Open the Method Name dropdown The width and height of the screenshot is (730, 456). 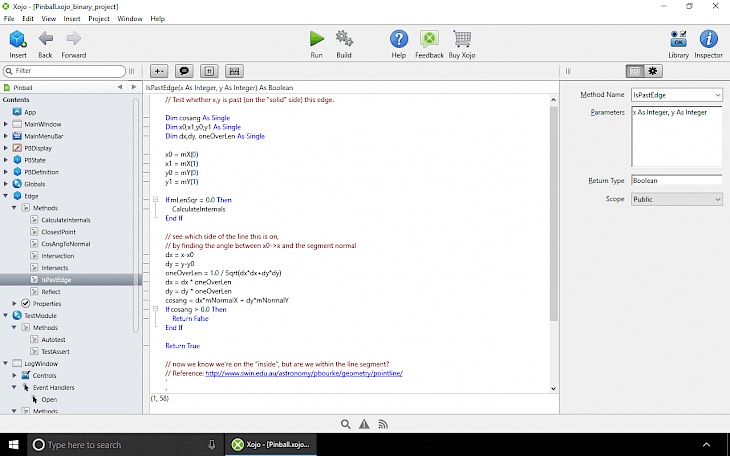717,95
